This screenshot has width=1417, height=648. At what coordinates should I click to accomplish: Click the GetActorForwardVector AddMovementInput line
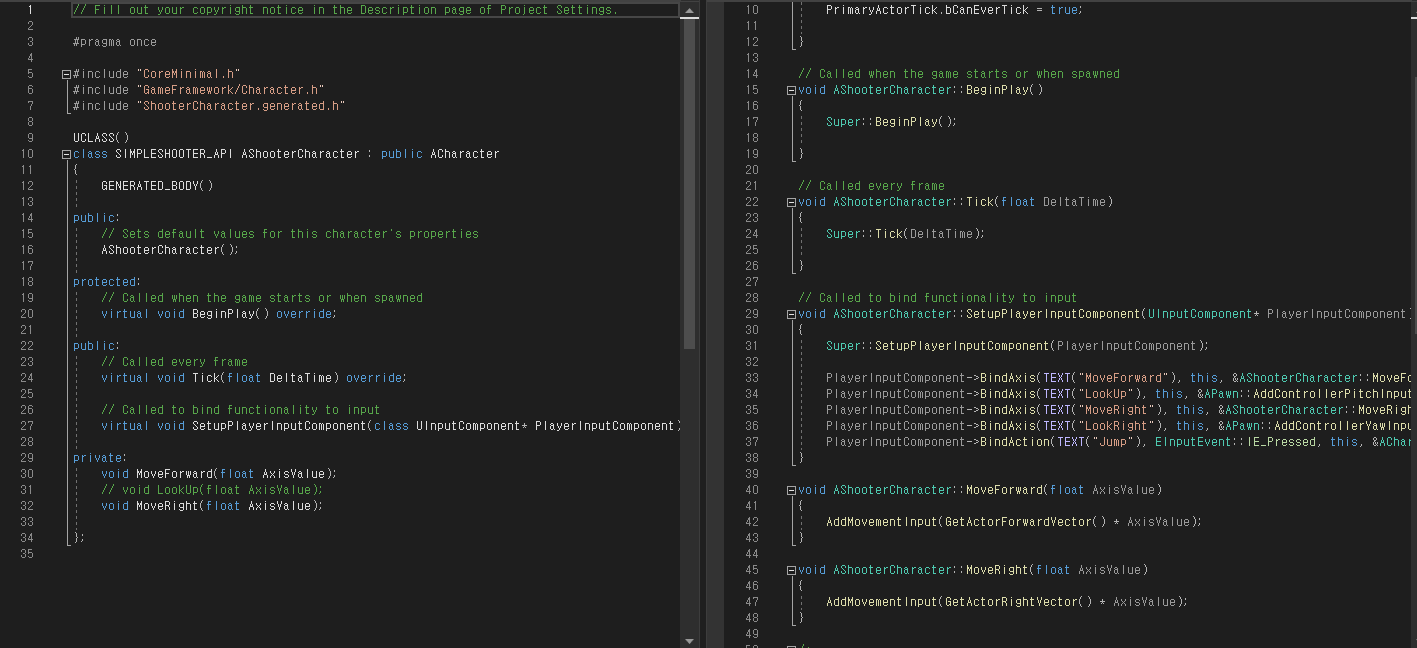tap(1013, 522)
